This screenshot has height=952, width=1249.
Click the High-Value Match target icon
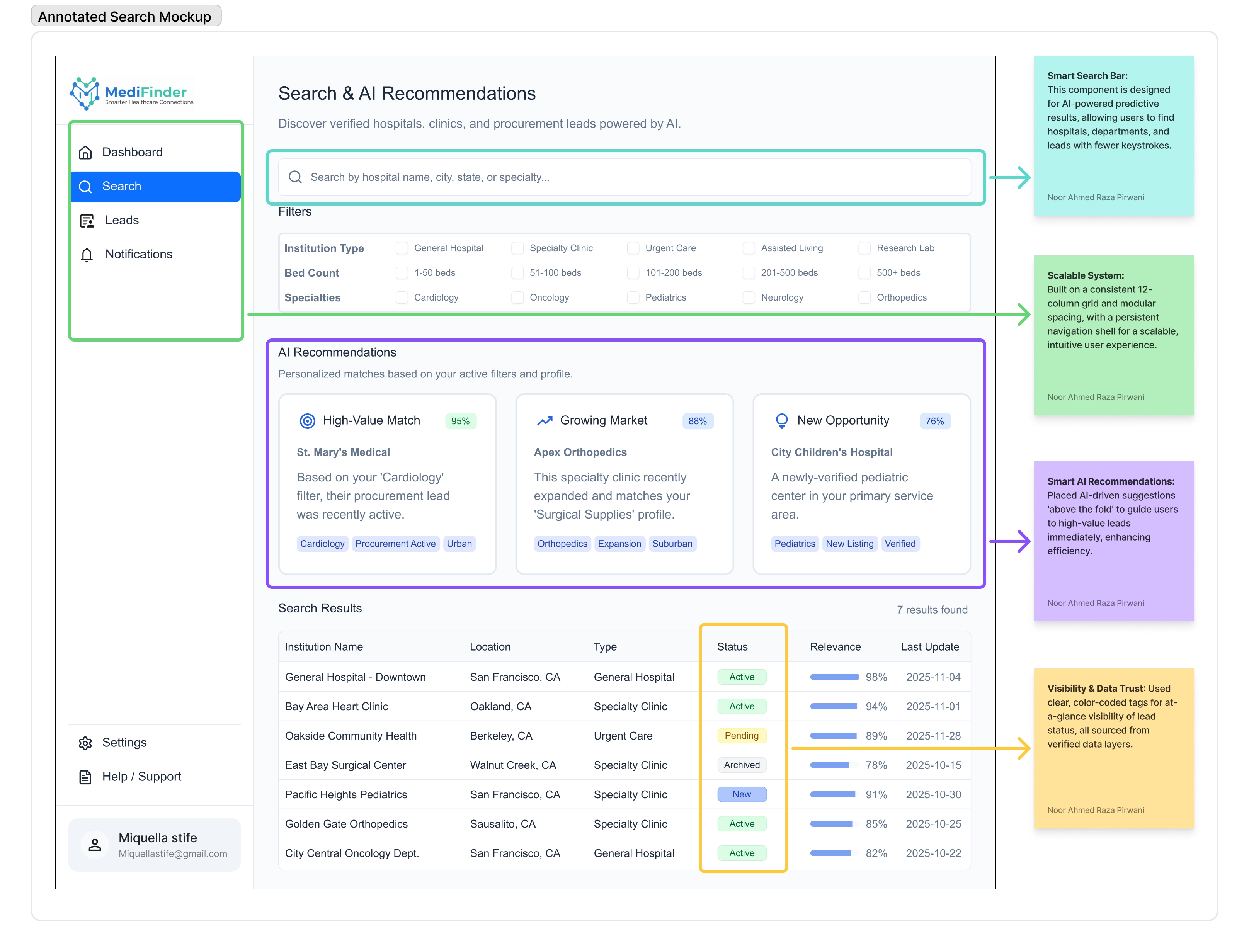click(307, 421)
